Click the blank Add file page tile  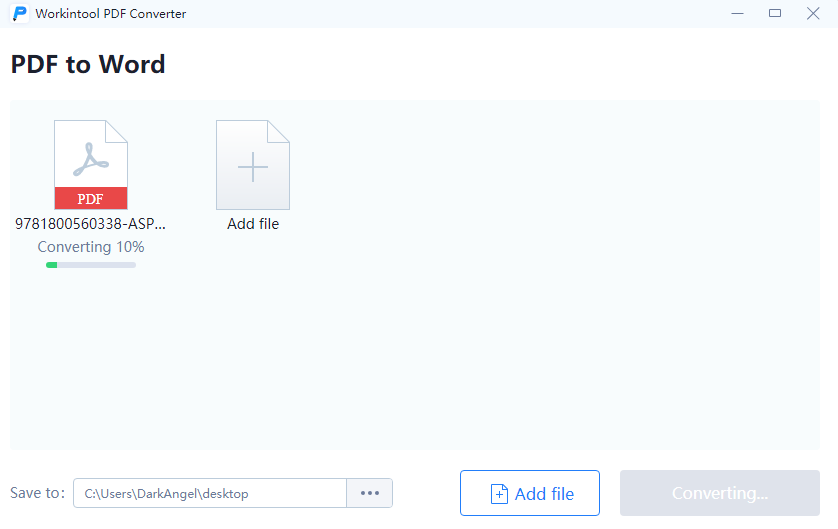point(253,165)
